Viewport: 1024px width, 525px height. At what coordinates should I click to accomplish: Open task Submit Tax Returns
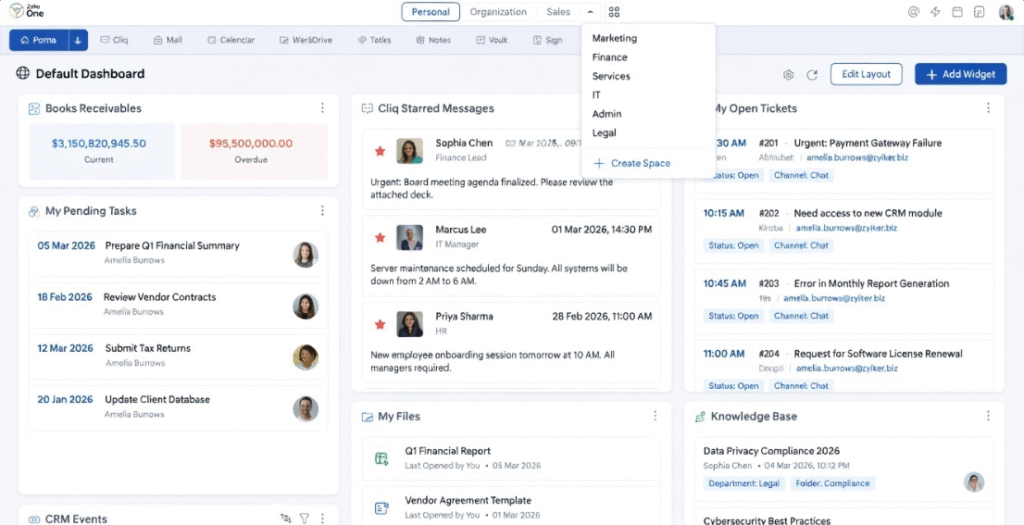[148, 348]
